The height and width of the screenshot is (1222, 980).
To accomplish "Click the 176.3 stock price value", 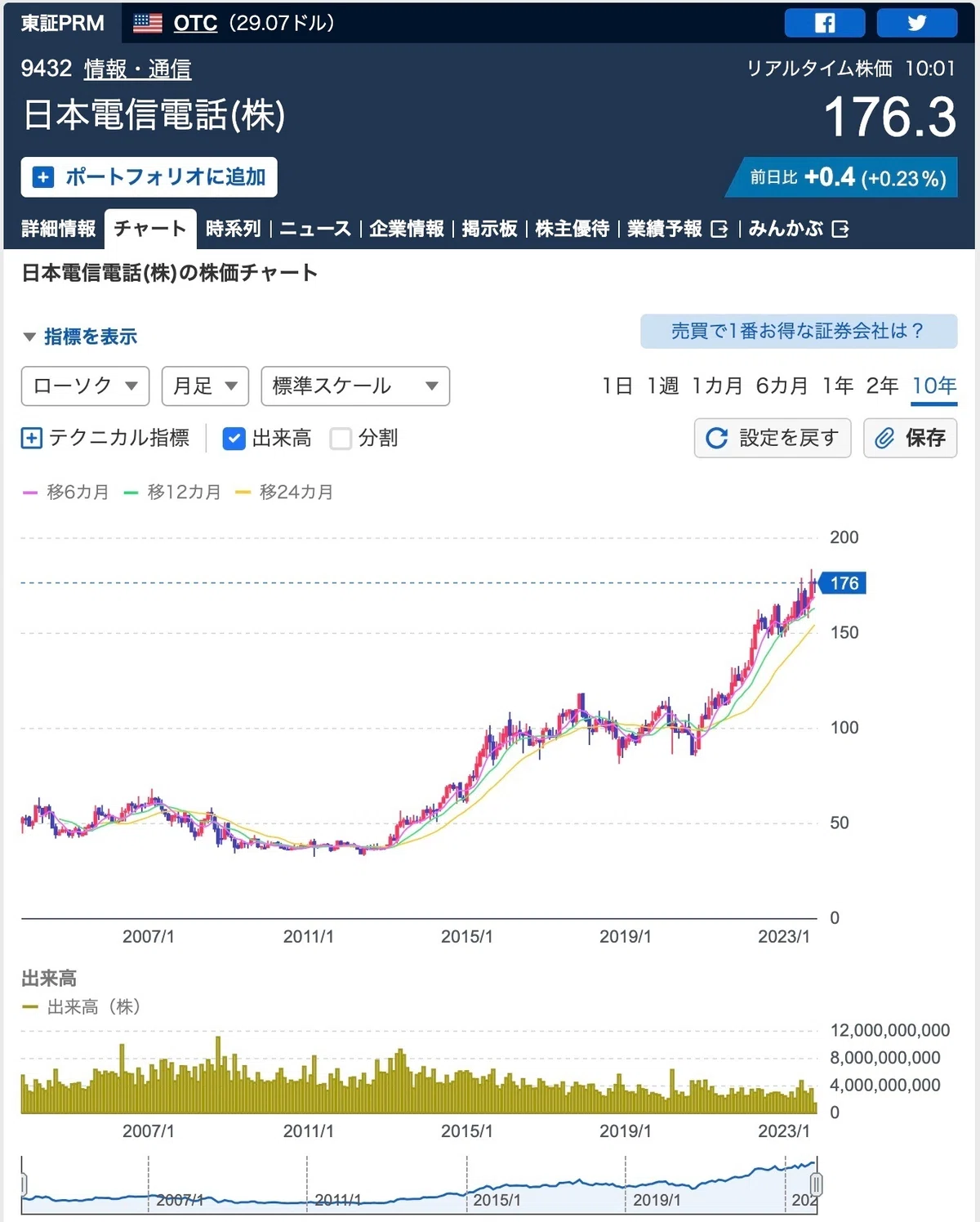I will point(890,117).
